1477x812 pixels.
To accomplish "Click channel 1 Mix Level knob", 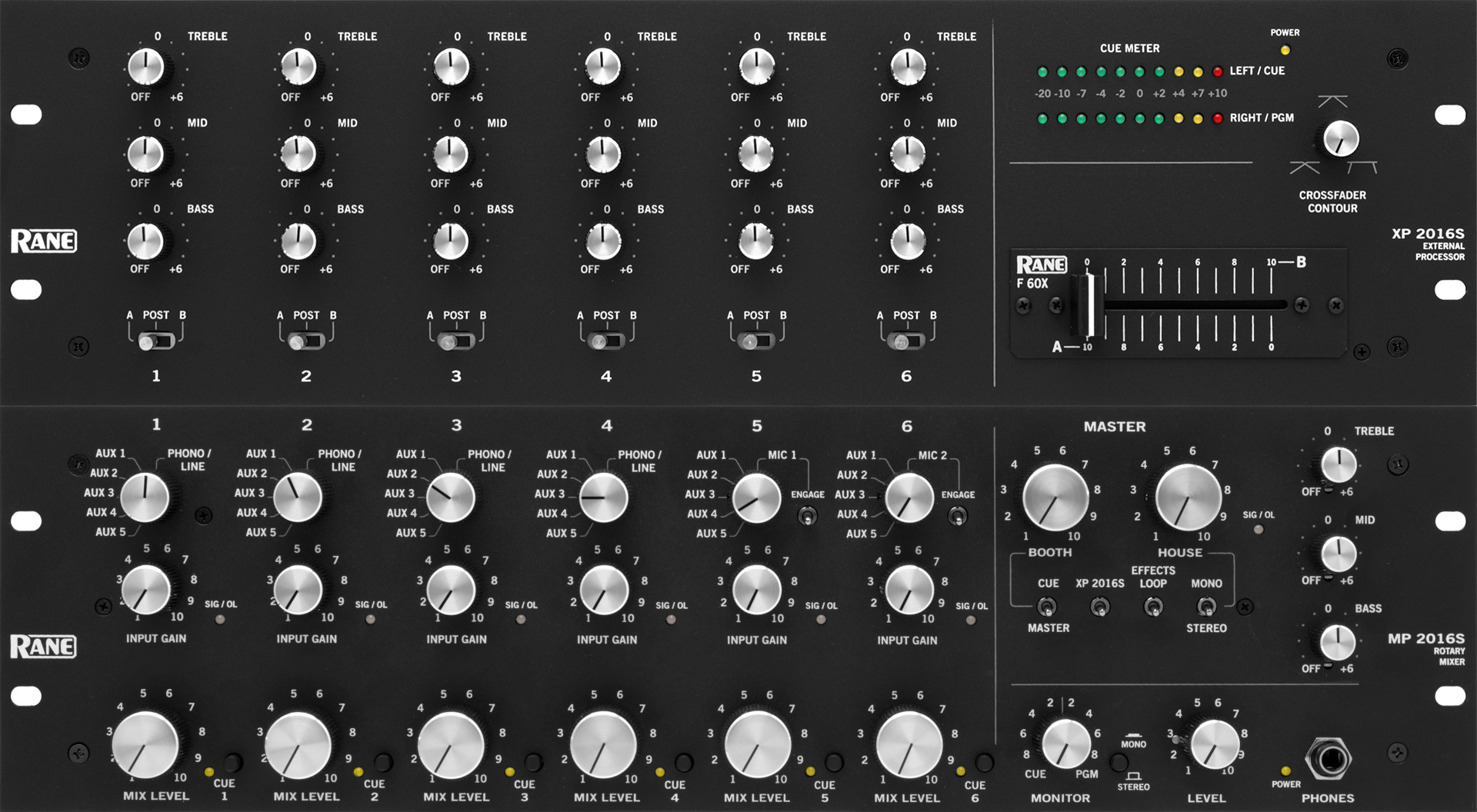I will click(x=145, y=745).
